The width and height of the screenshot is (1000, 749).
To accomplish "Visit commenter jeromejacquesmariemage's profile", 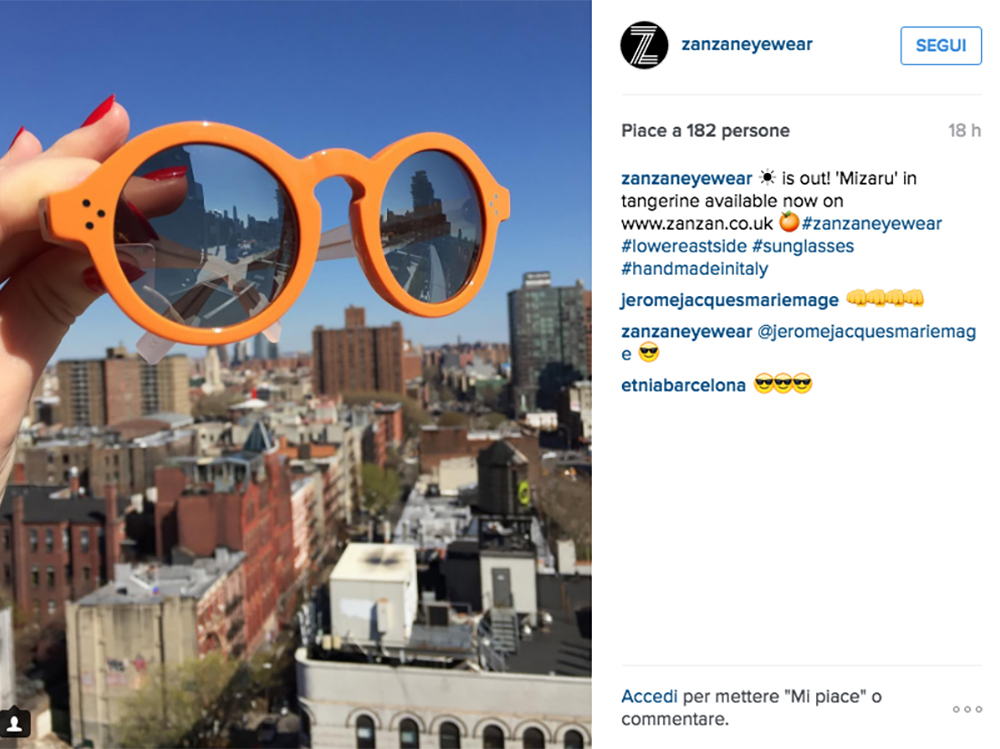I will (730, 300).
